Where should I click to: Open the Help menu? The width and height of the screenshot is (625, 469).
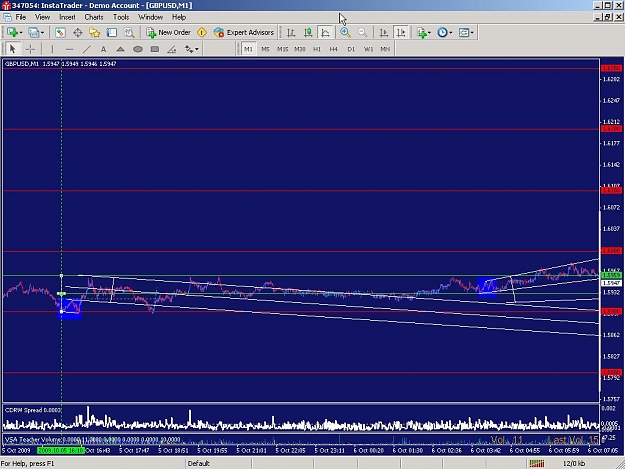pyautogui.click(x=179, y=17)
